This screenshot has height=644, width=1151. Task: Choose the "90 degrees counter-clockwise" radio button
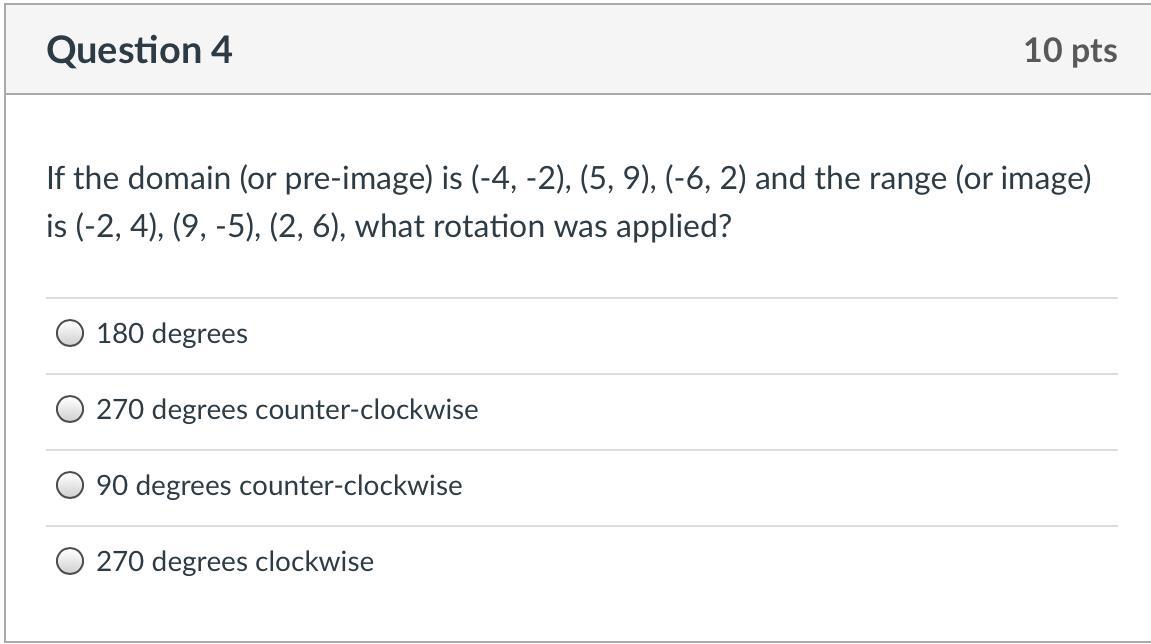coord(70,486)
